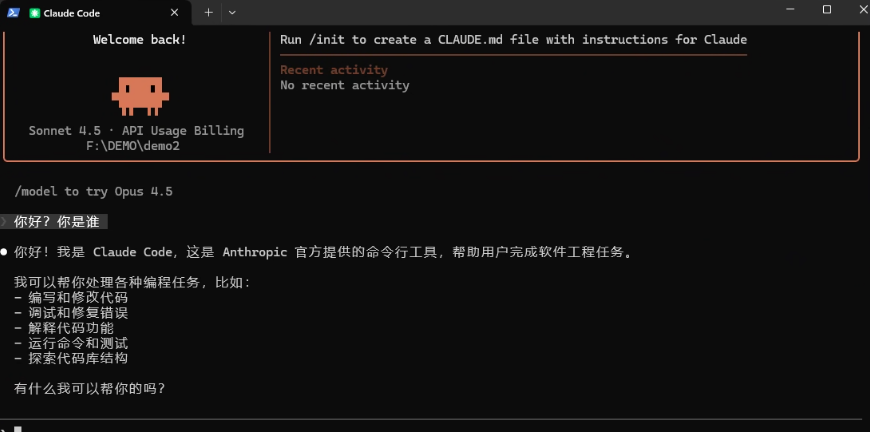Click 'Sonnet 4.5 · API Usage Billing' text
The width and height of the screenshot is (870, 432).
pyautogui.click(x=136, y=131)
